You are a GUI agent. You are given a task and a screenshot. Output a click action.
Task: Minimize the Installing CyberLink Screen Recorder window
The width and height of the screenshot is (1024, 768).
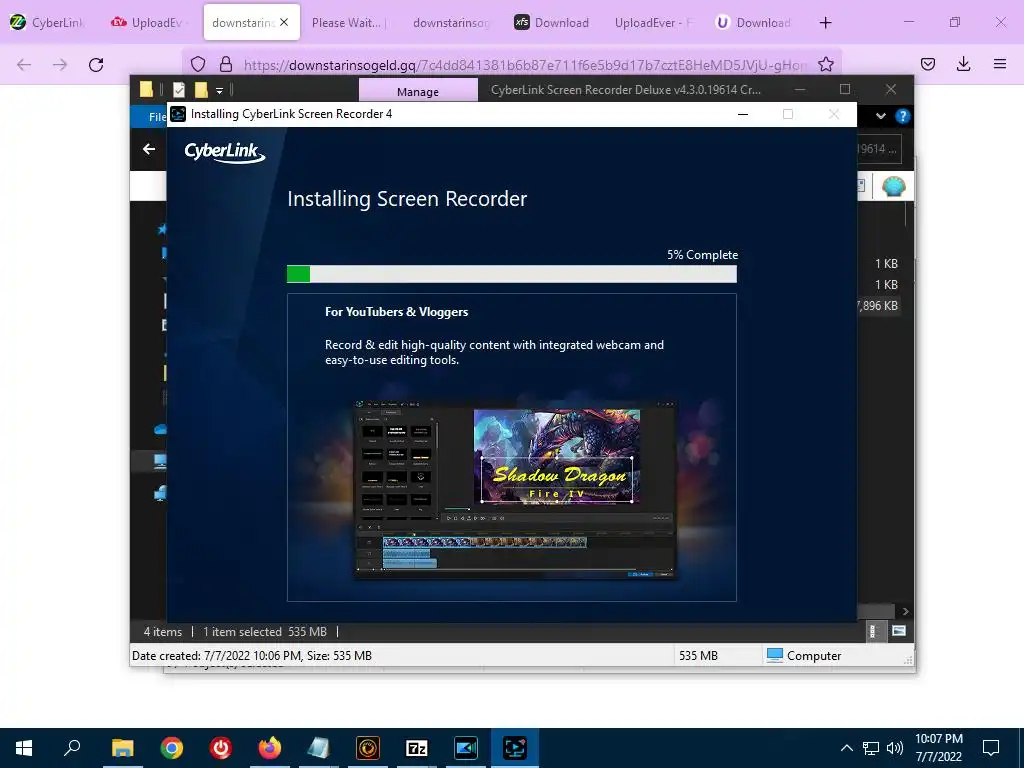coord(743,114)
